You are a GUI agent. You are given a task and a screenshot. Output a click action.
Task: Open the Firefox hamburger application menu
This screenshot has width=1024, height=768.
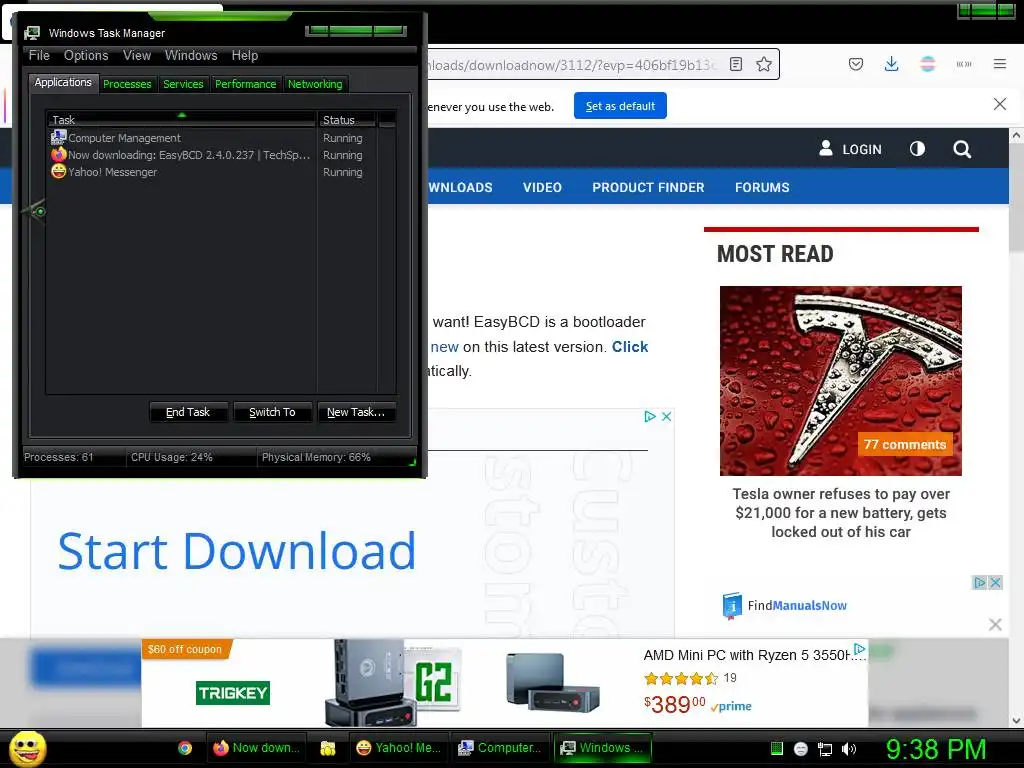point(1000,64)
